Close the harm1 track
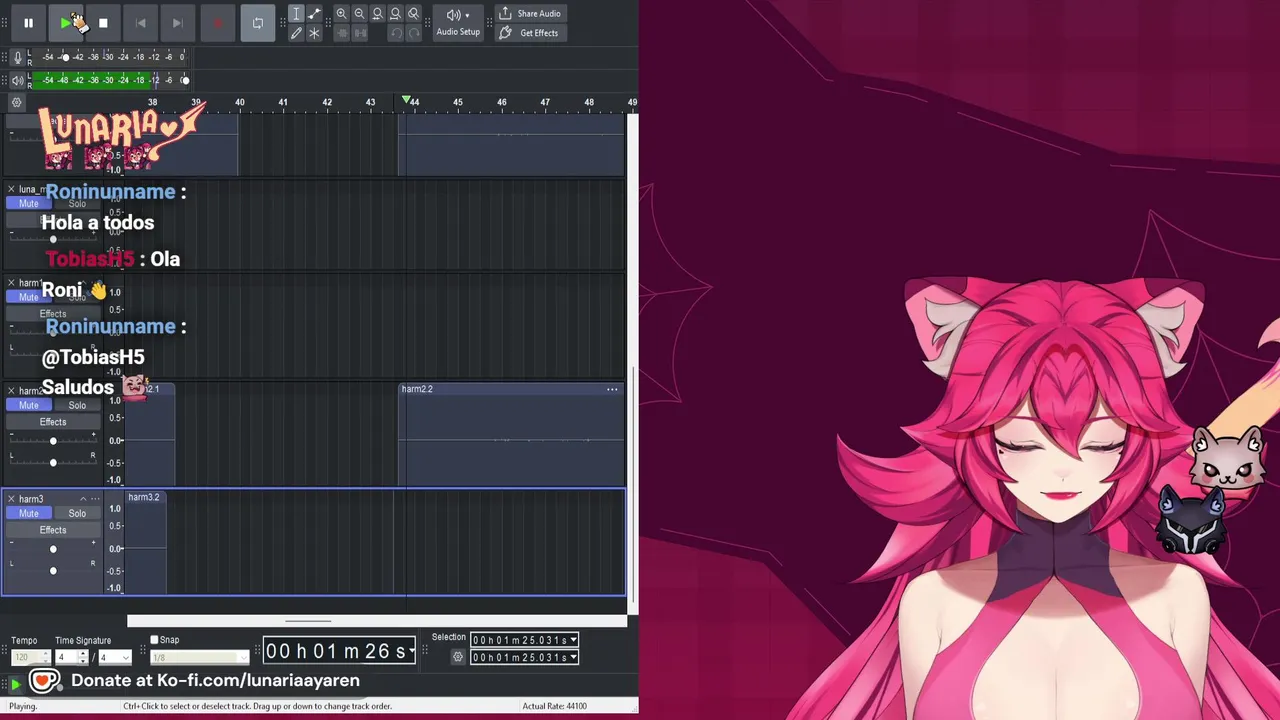The width and height of the screenshot is (1280, 720). pyautogui.click(x=11, y=283)
